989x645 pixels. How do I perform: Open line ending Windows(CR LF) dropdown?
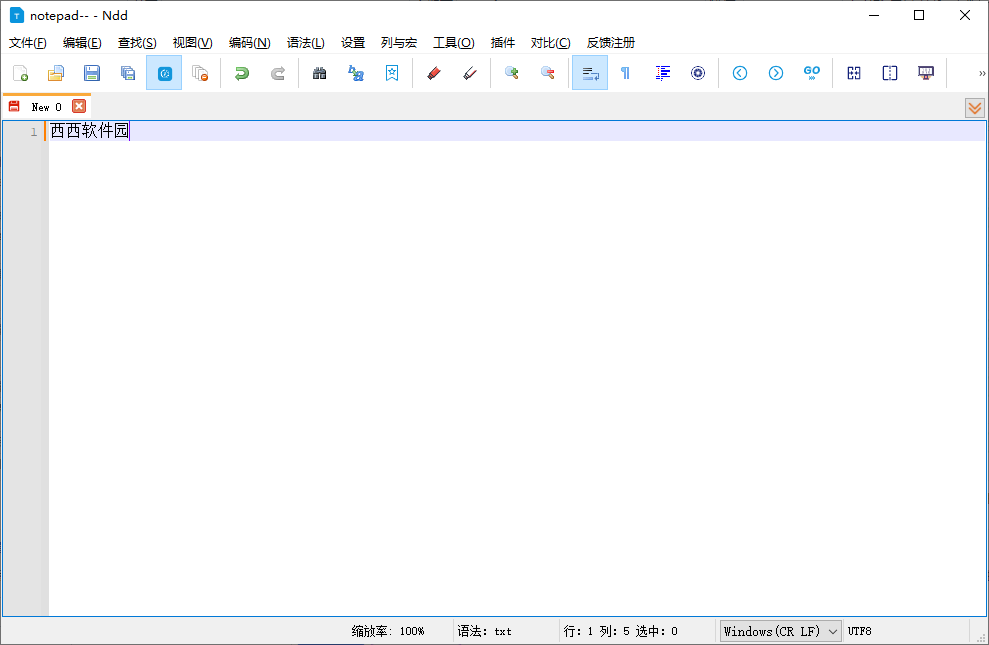pos(780,631)
